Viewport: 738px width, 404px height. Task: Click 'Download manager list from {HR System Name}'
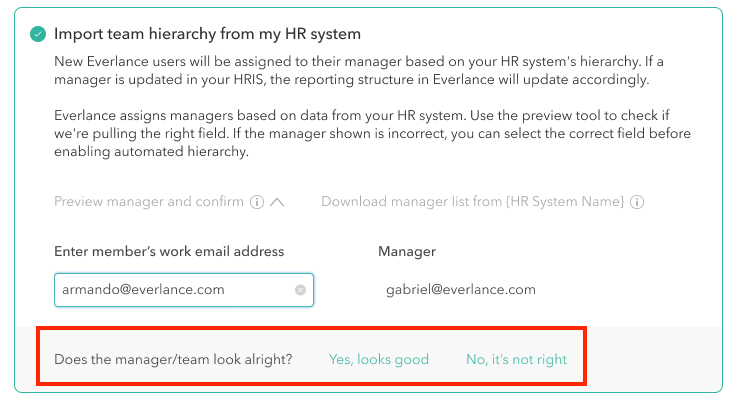(472, 202)
